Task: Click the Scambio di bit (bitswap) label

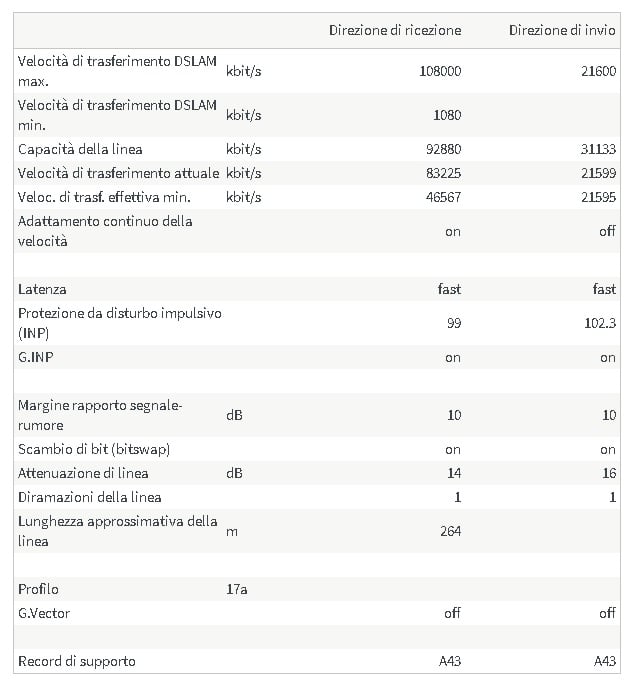Action: (x=94, y=450)
